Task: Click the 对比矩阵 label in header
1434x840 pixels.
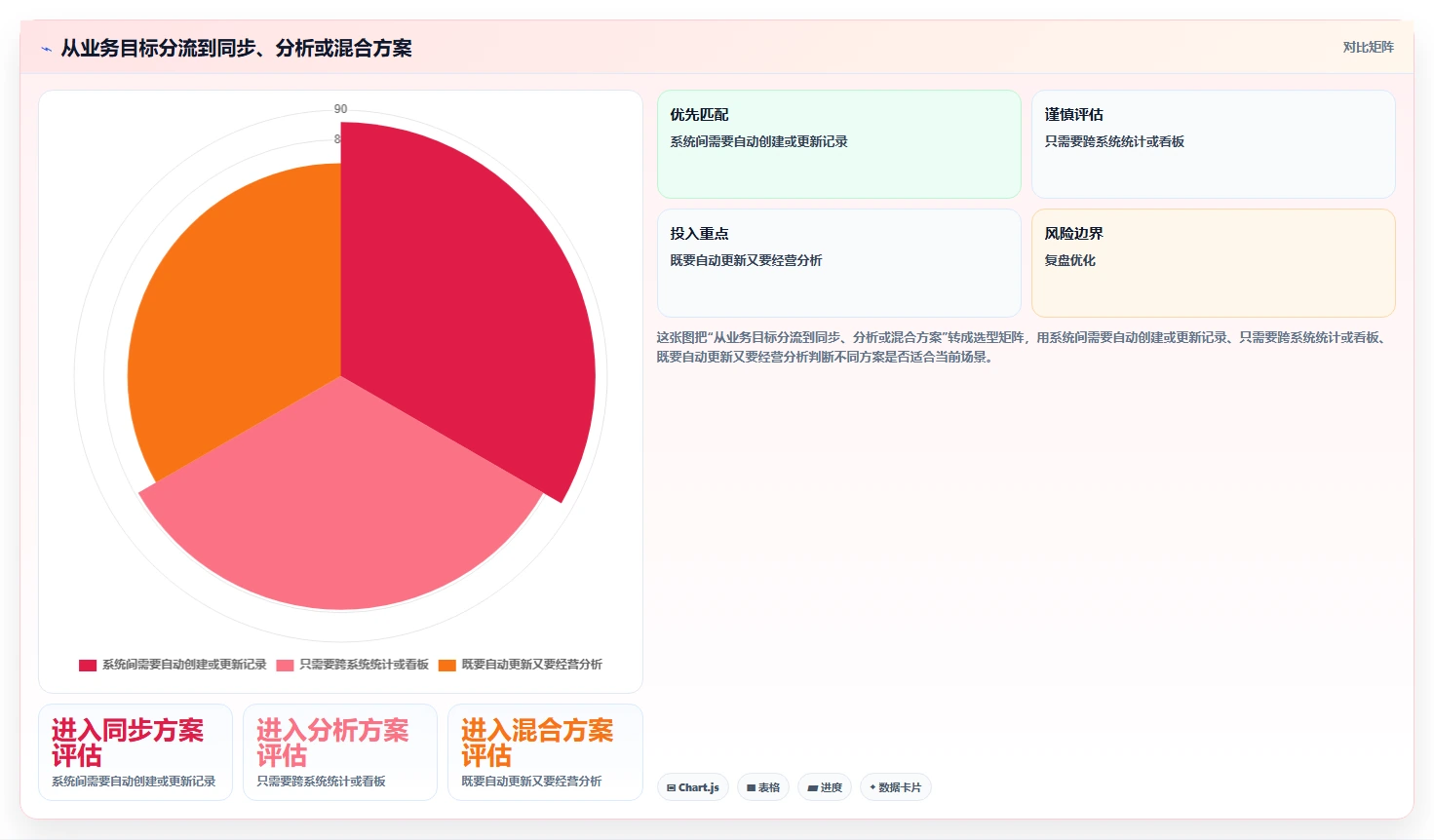Action: [x=1368, y=47]
